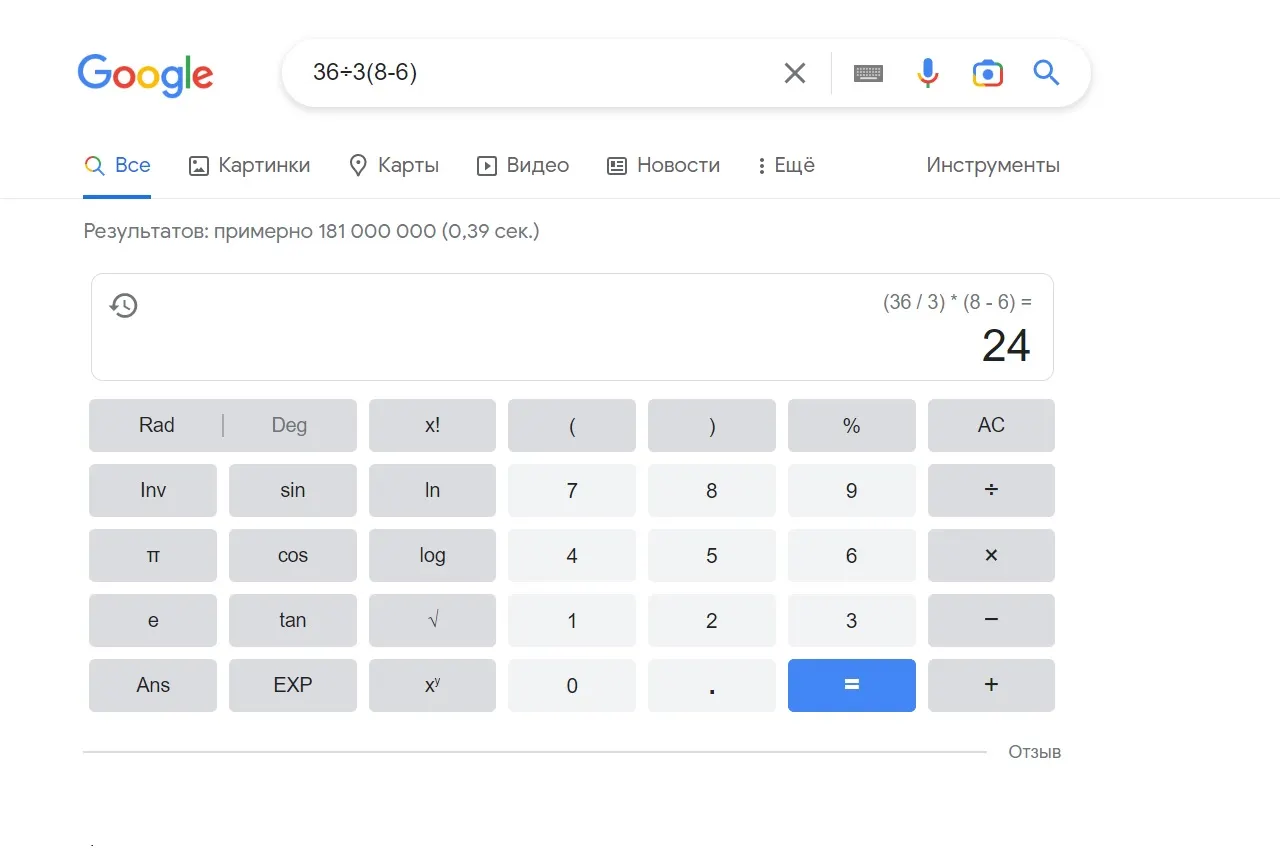
Task: Switch calculator to Deg mode
Action: pos(289,425)
